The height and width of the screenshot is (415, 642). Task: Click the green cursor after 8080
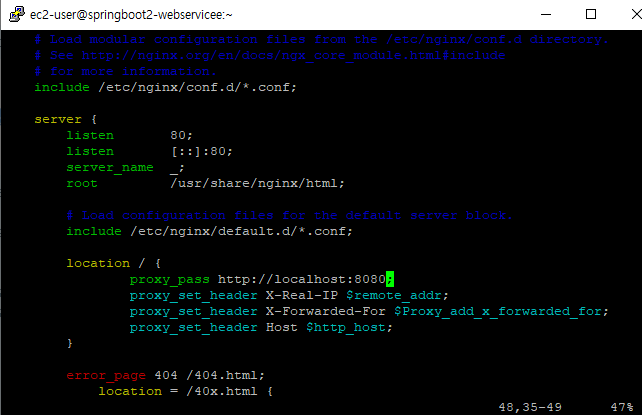390,279
